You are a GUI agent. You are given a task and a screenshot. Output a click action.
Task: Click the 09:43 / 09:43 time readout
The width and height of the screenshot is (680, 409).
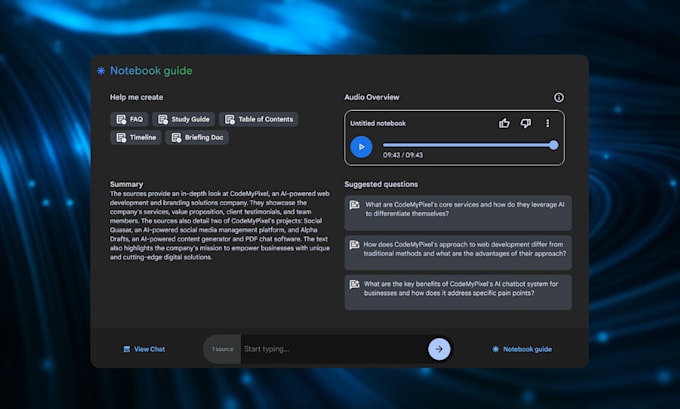tap(403, 155)
